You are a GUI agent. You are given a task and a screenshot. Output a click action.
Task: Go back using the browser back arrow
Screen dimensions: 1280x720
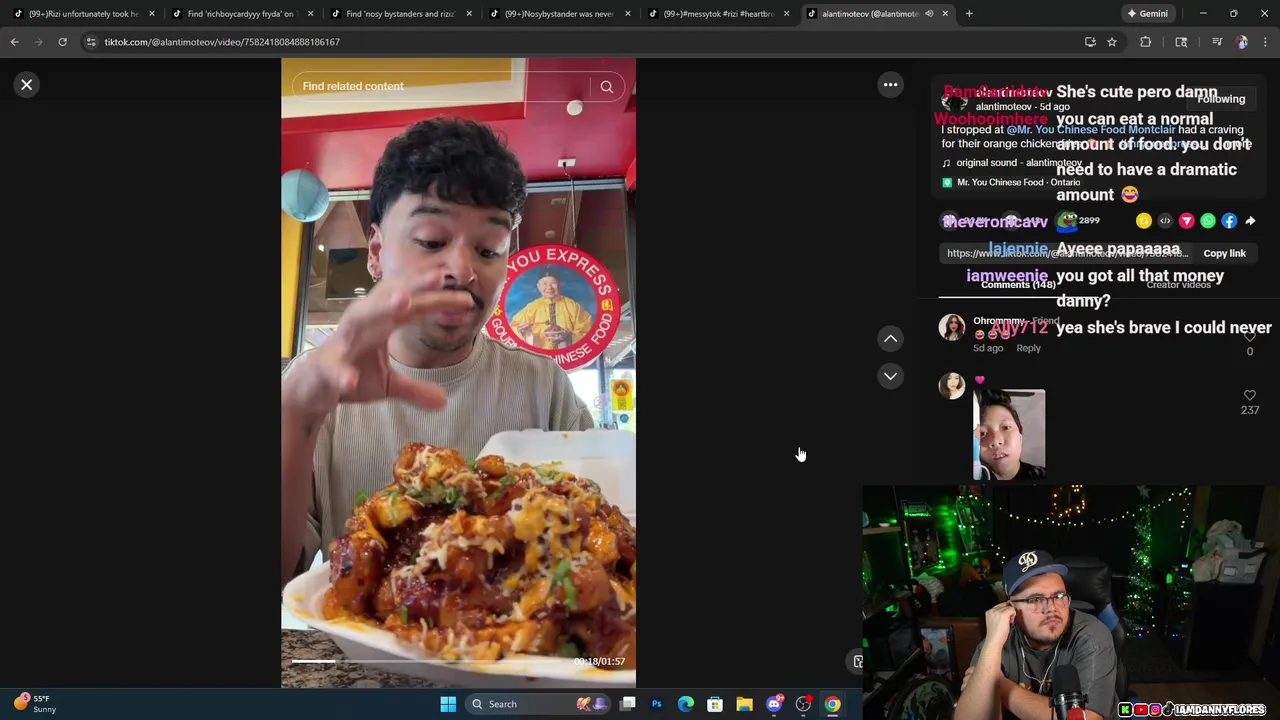click(x=15, y=42)
